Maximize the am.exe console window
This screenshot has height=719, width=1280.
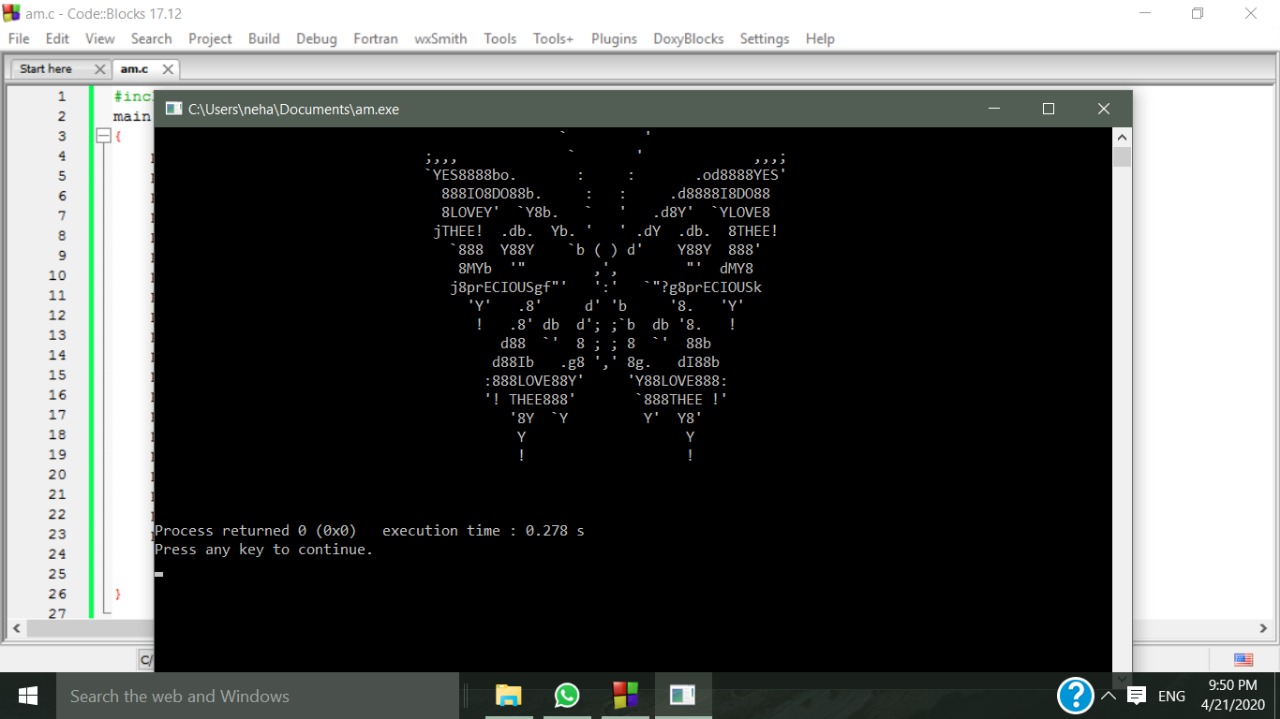[x=1048, y=109]
